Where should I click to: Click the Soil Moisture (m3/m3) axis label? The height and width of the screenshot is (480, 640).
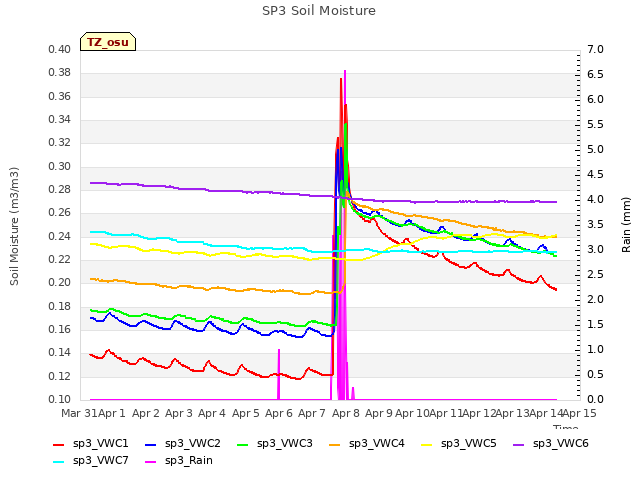14,226
